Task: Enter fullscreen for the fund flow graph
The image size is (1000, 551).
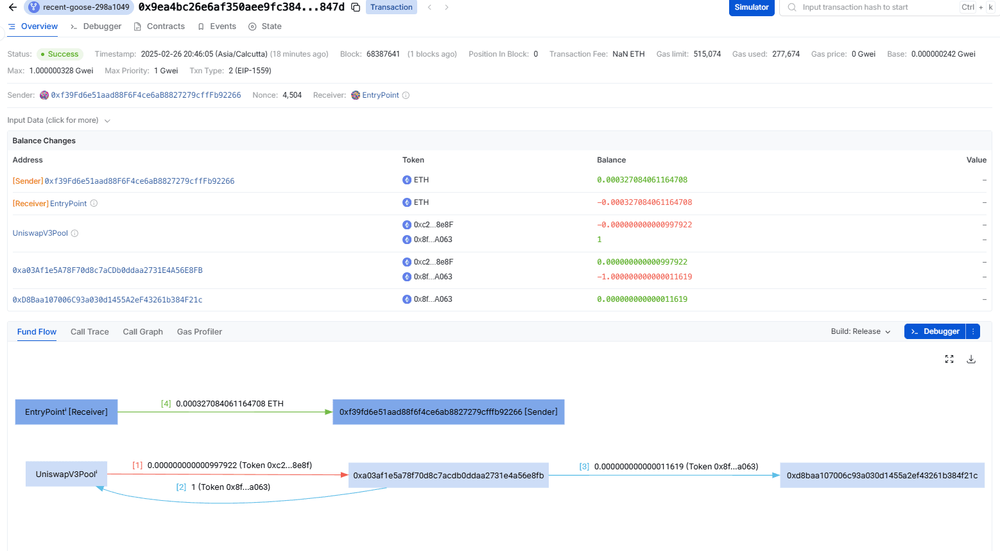Action: [949, 359]
